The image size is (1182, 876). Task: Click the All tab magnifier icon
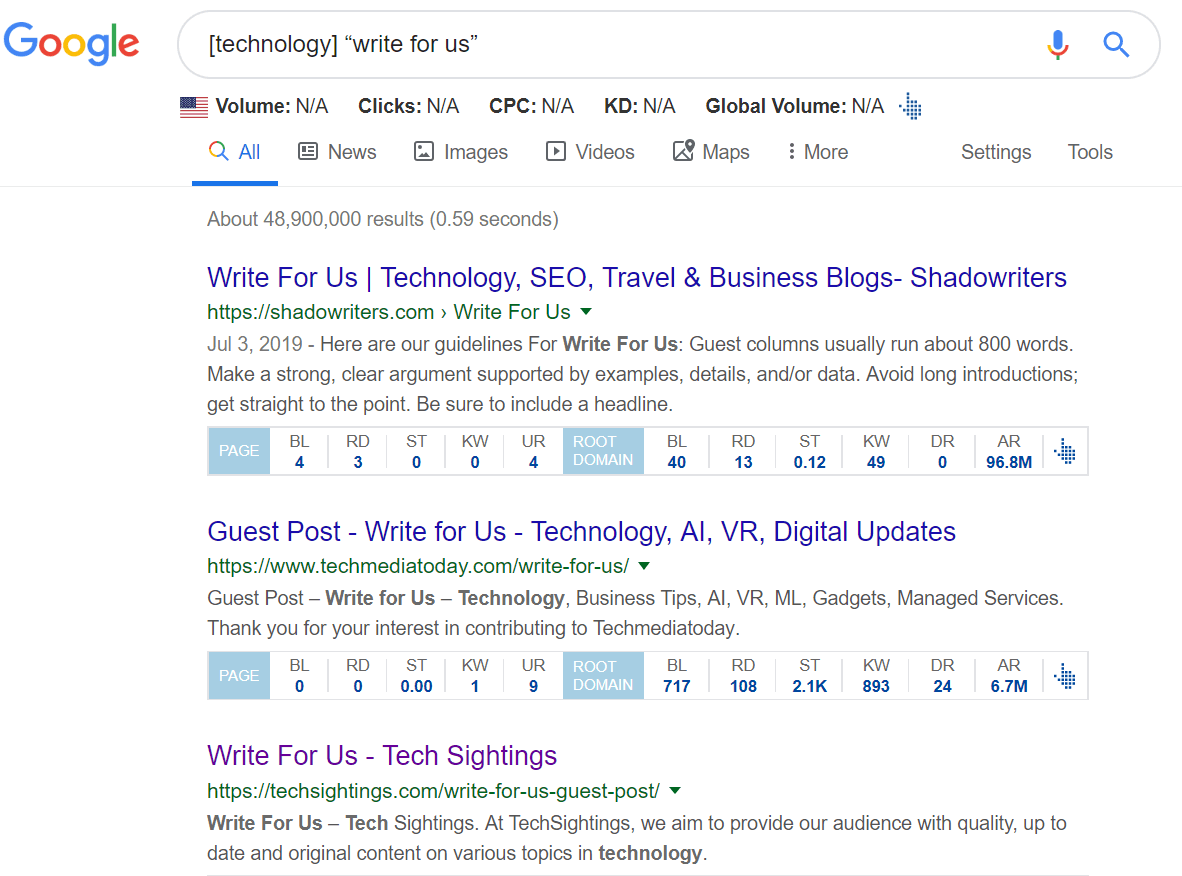coord(219,151)
